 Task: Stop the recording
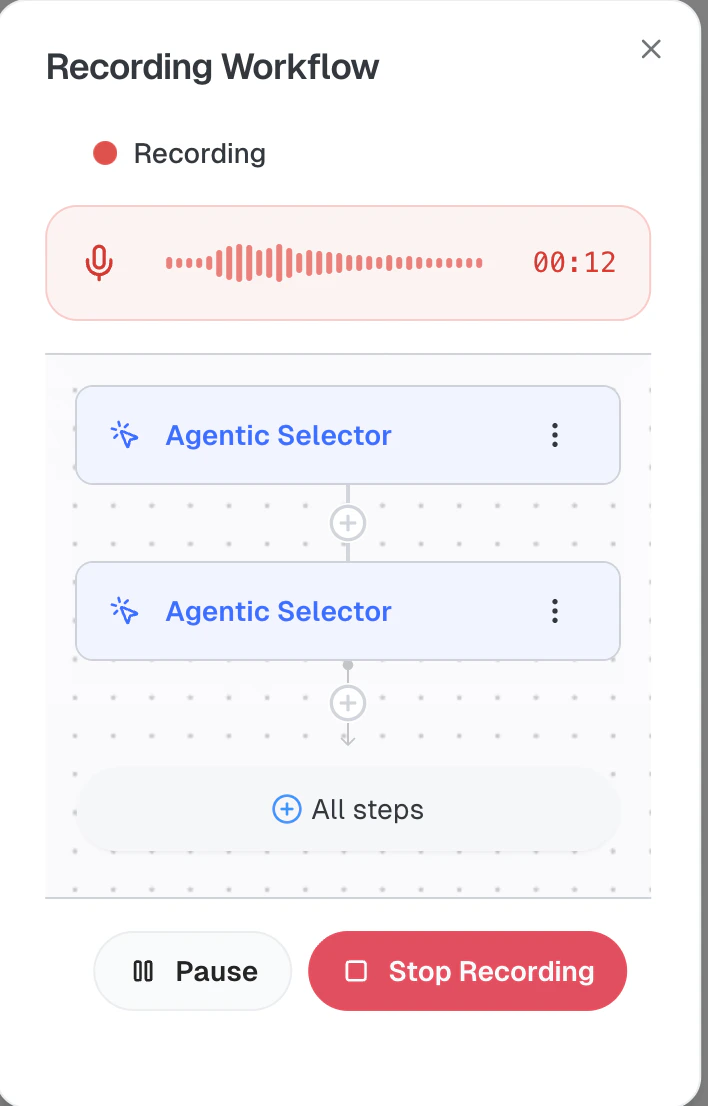point(467,970)
